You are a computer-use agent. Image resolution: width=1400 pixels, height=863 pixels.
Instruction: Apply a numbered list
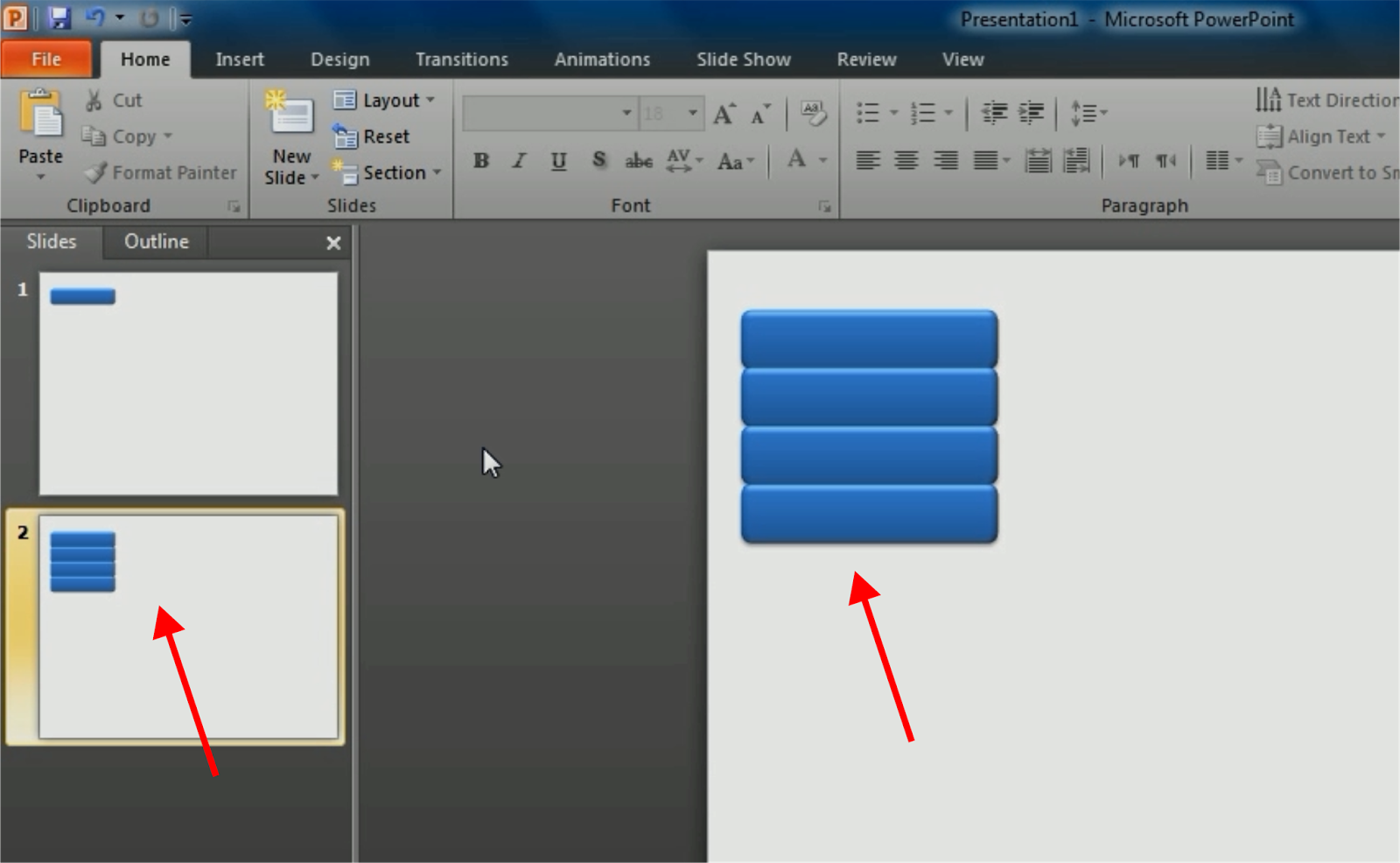[922, 113]
